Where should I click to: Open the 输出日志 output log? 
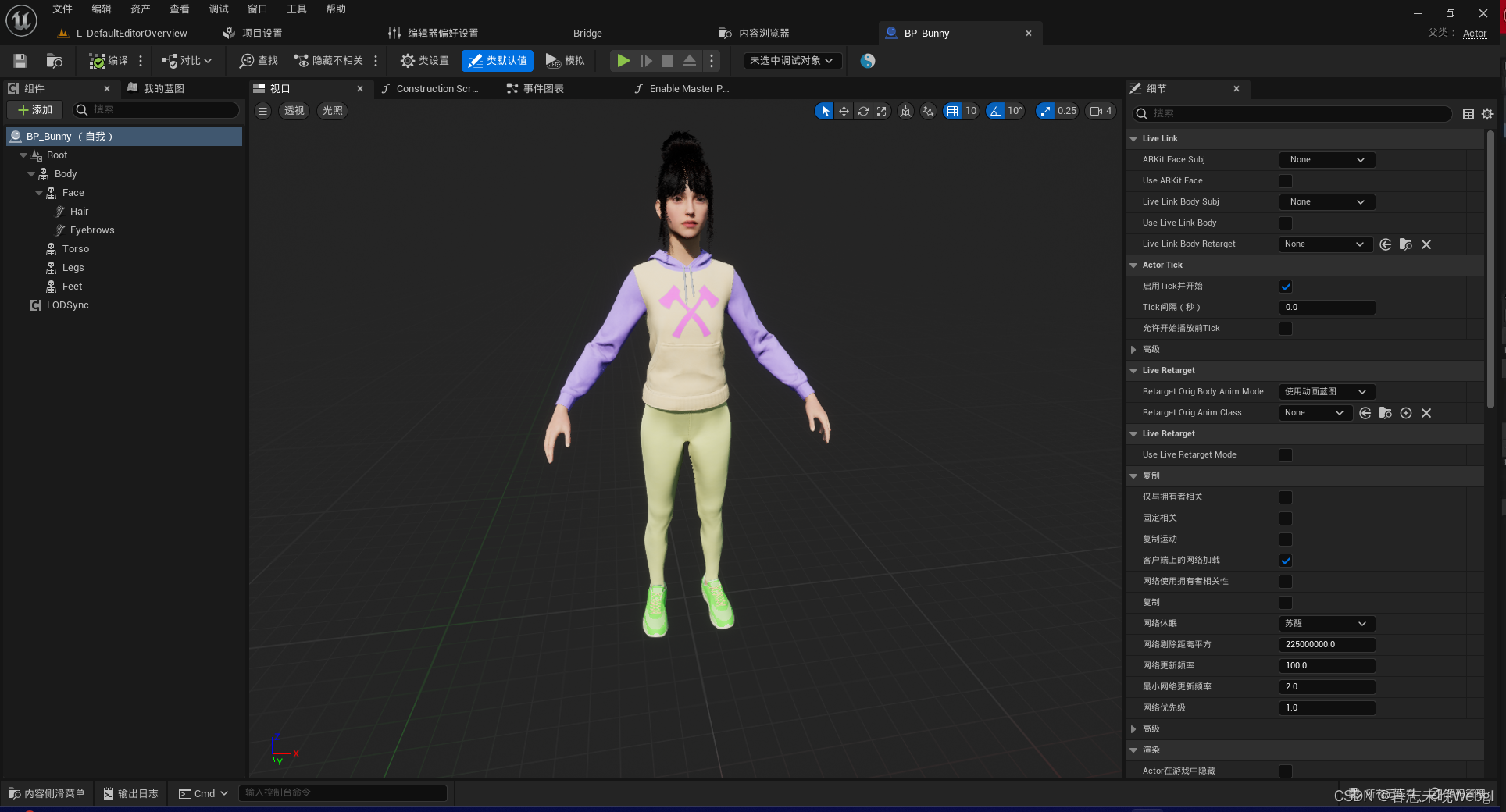[x=130, y=793]
